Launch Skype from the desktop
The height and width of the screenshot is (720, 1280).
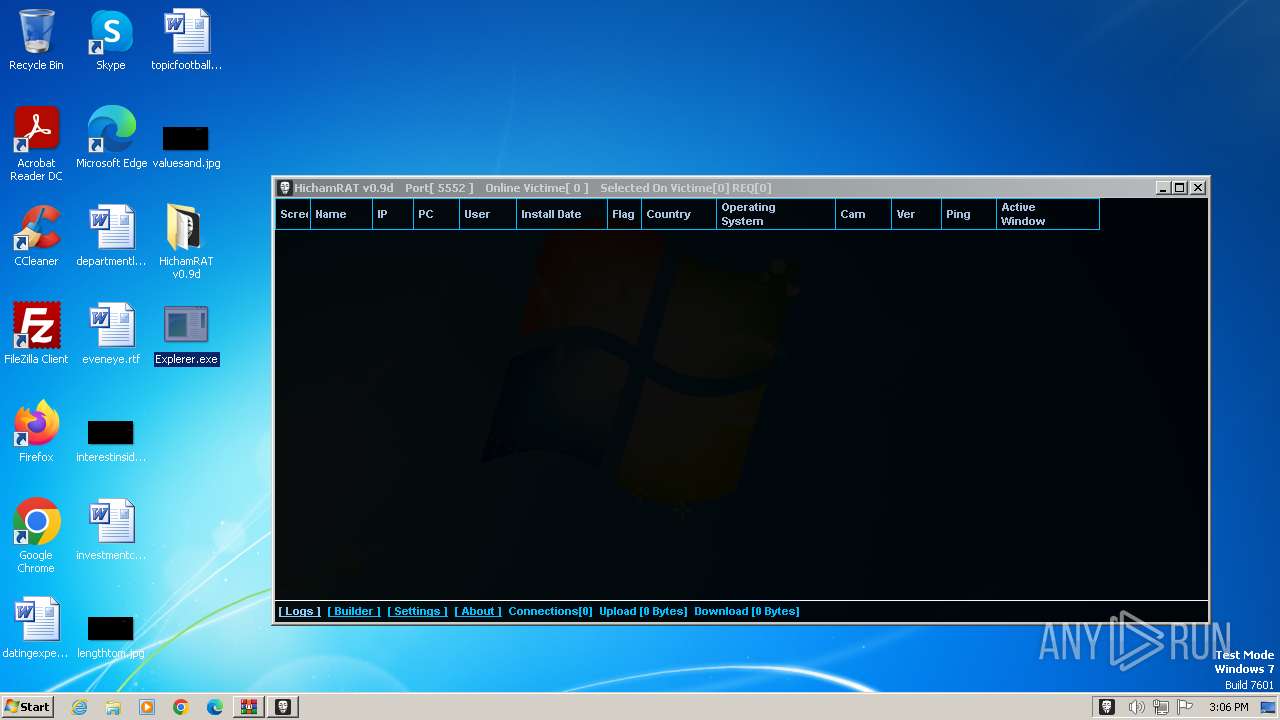[x=111, y=40]
